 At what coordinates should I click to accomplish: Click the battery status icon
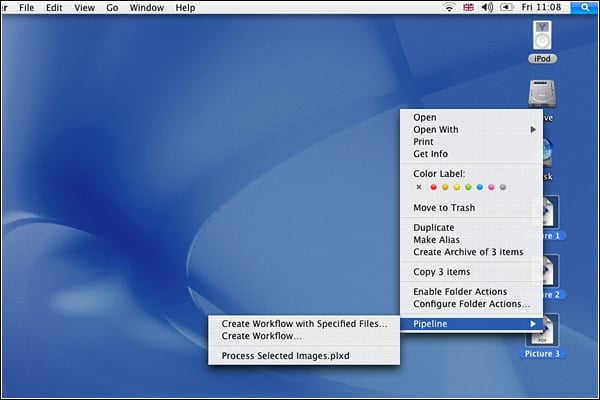tap(506, 7)
